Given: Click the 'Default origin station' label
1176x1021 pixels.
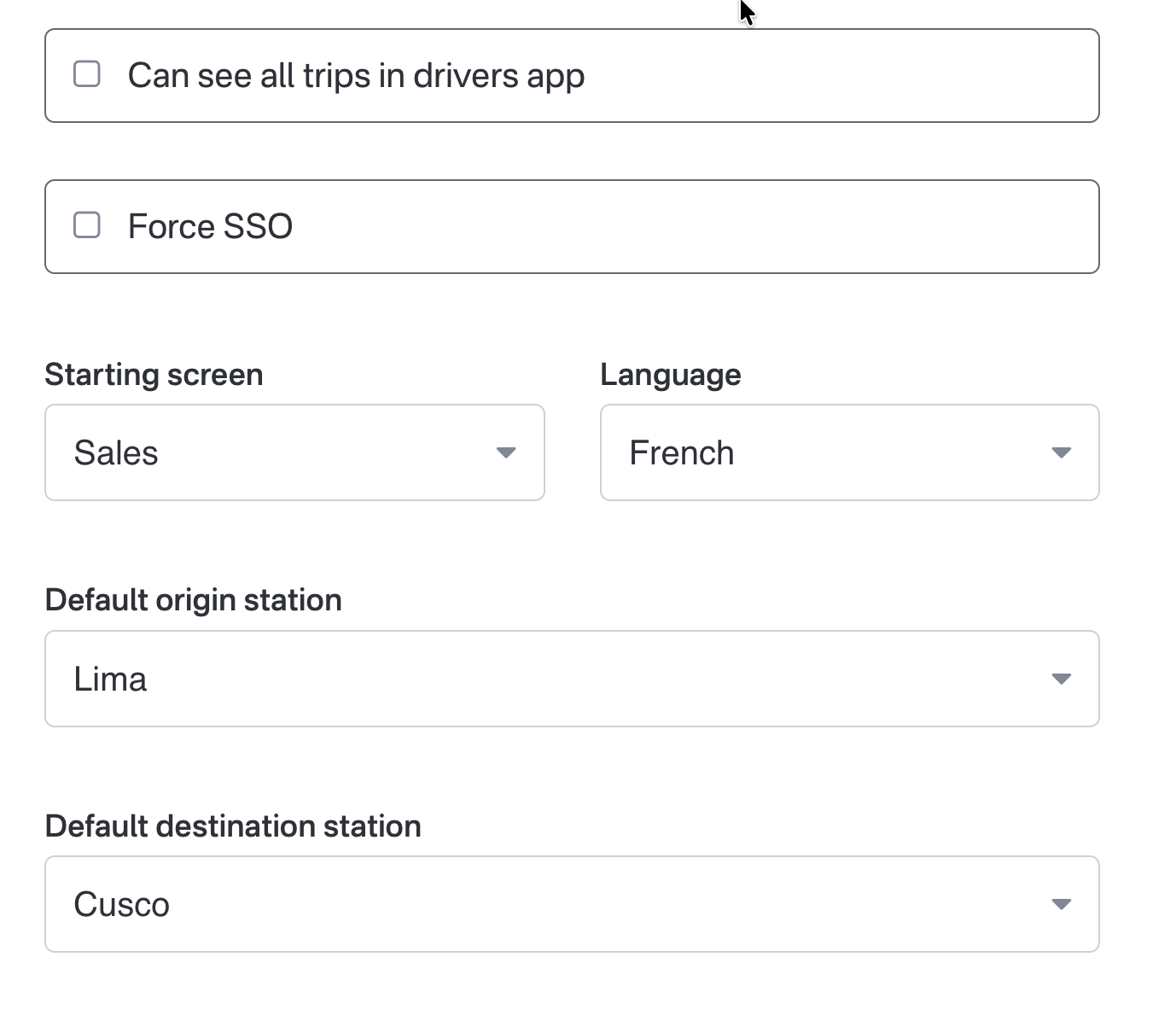Looking at the screenshot, I should coord(193,600).
